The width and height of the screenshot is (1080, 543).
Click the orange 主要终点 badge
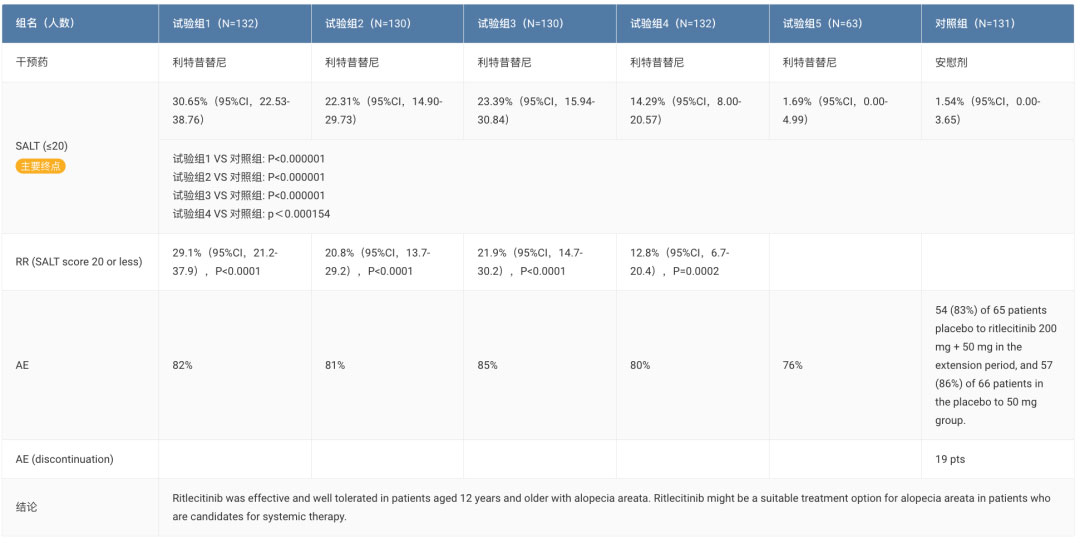pyautogui.click(x=40, y=166)
